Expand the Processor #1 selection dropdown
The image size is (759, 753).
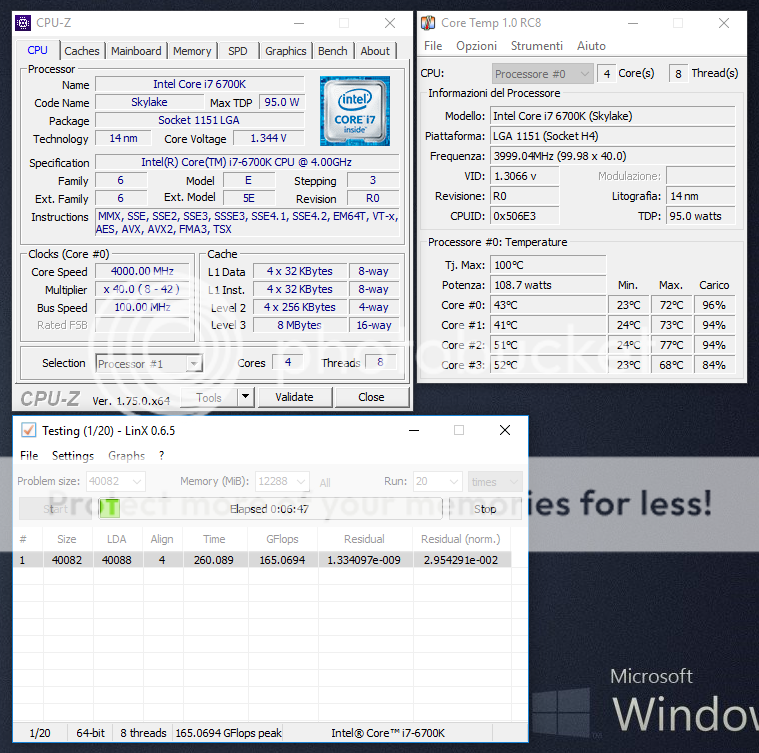click(x=194, y=364)
